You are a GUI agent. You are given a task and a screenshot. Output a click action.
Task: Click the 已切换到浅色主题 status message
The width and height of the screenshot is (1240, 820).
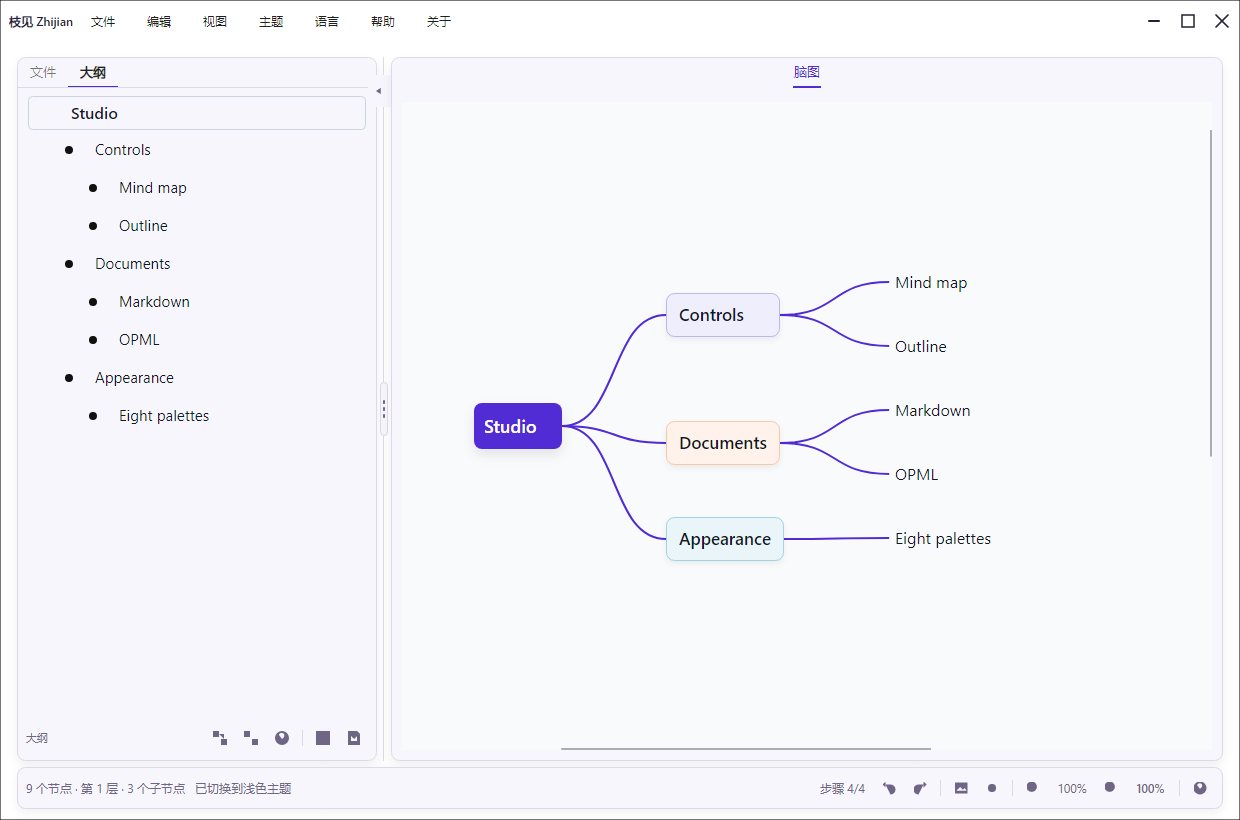point(243,789)
